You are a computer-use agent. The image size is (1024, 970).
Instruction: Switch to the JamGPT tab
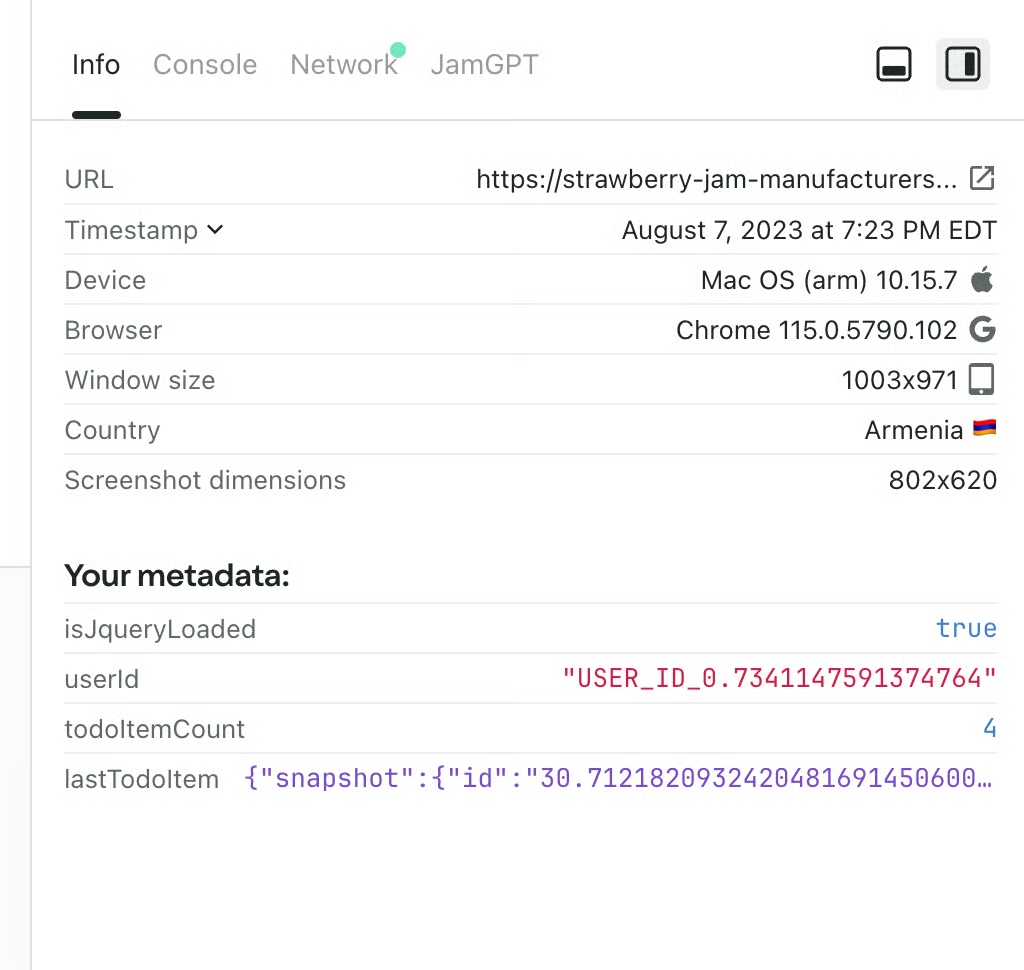(484, 65)
